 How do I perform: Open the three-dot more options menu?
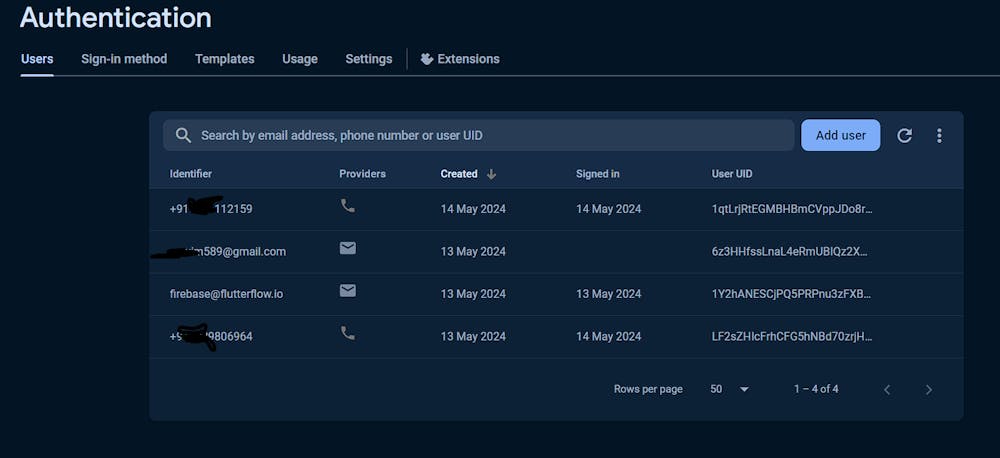coord(939,135)
